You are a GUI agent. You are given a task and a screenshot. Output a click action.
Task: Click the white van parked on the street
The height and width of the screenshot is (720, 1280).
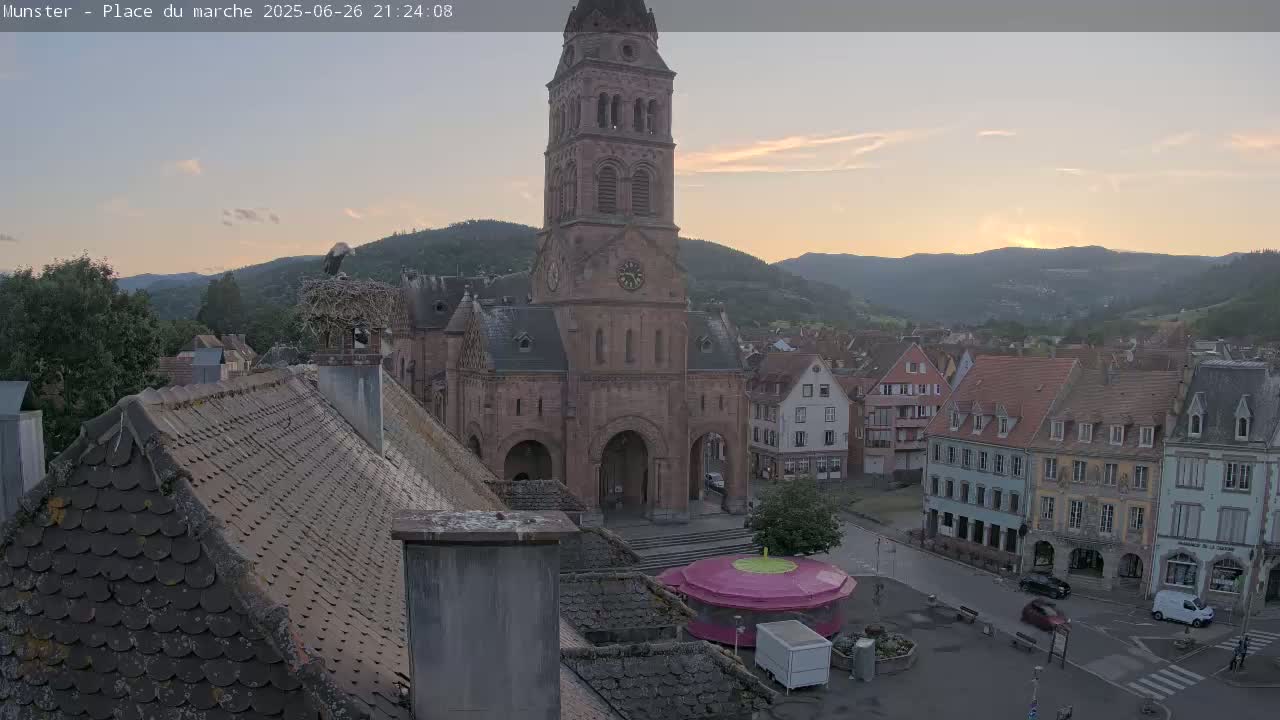point(1182,607)
